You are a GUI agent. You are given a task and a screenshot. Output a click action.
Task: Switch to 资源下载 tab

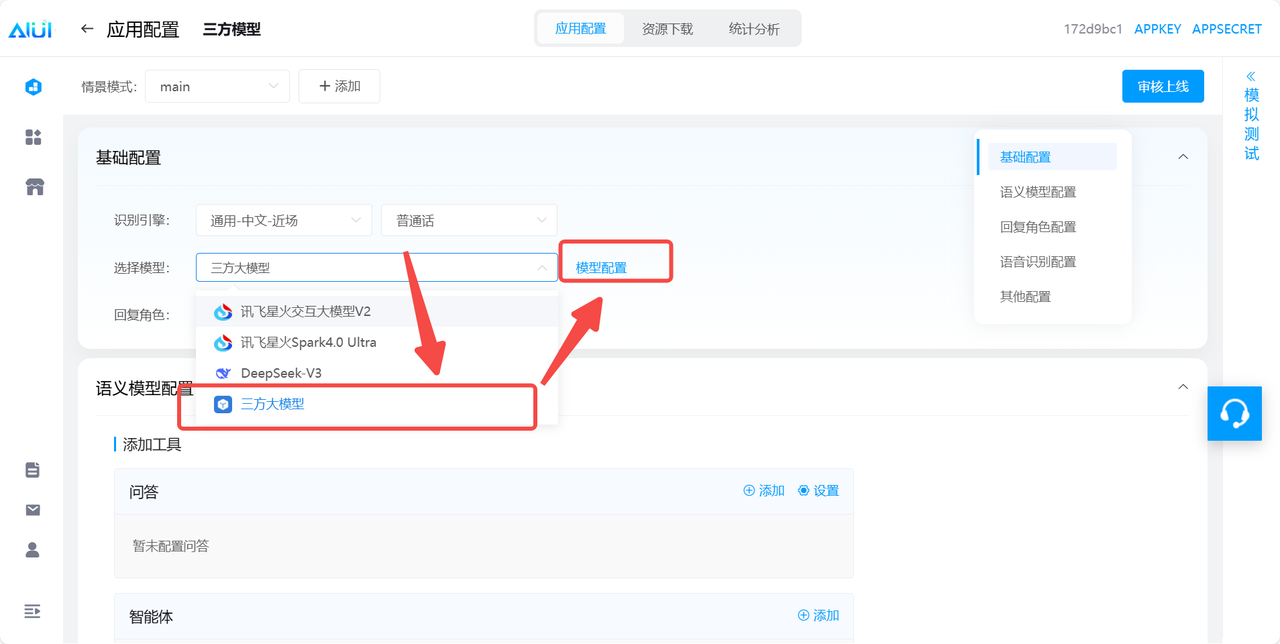(667, 29)
